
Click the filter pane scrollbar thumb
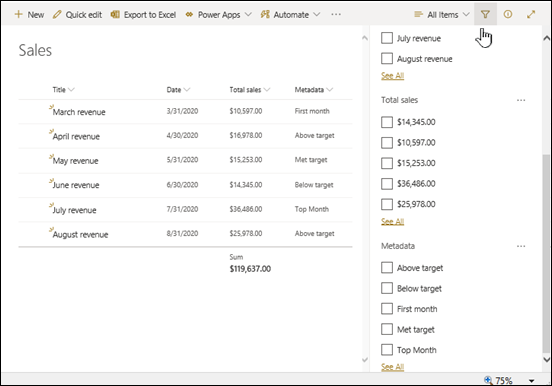pos(546,253)
